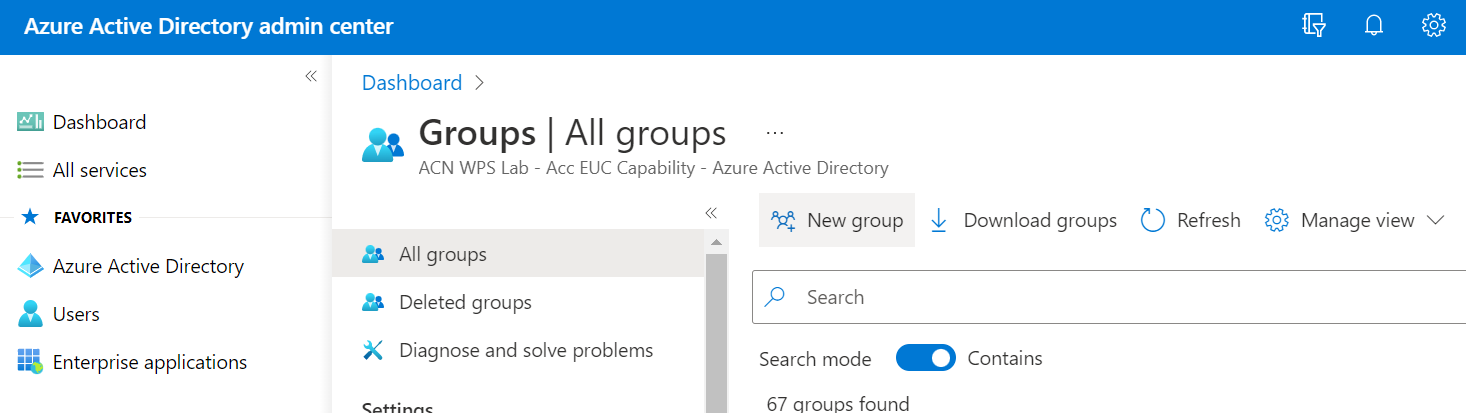1466x413 pixels.
Task: Click the Groups header people icon
Action: tap(383, 143)
